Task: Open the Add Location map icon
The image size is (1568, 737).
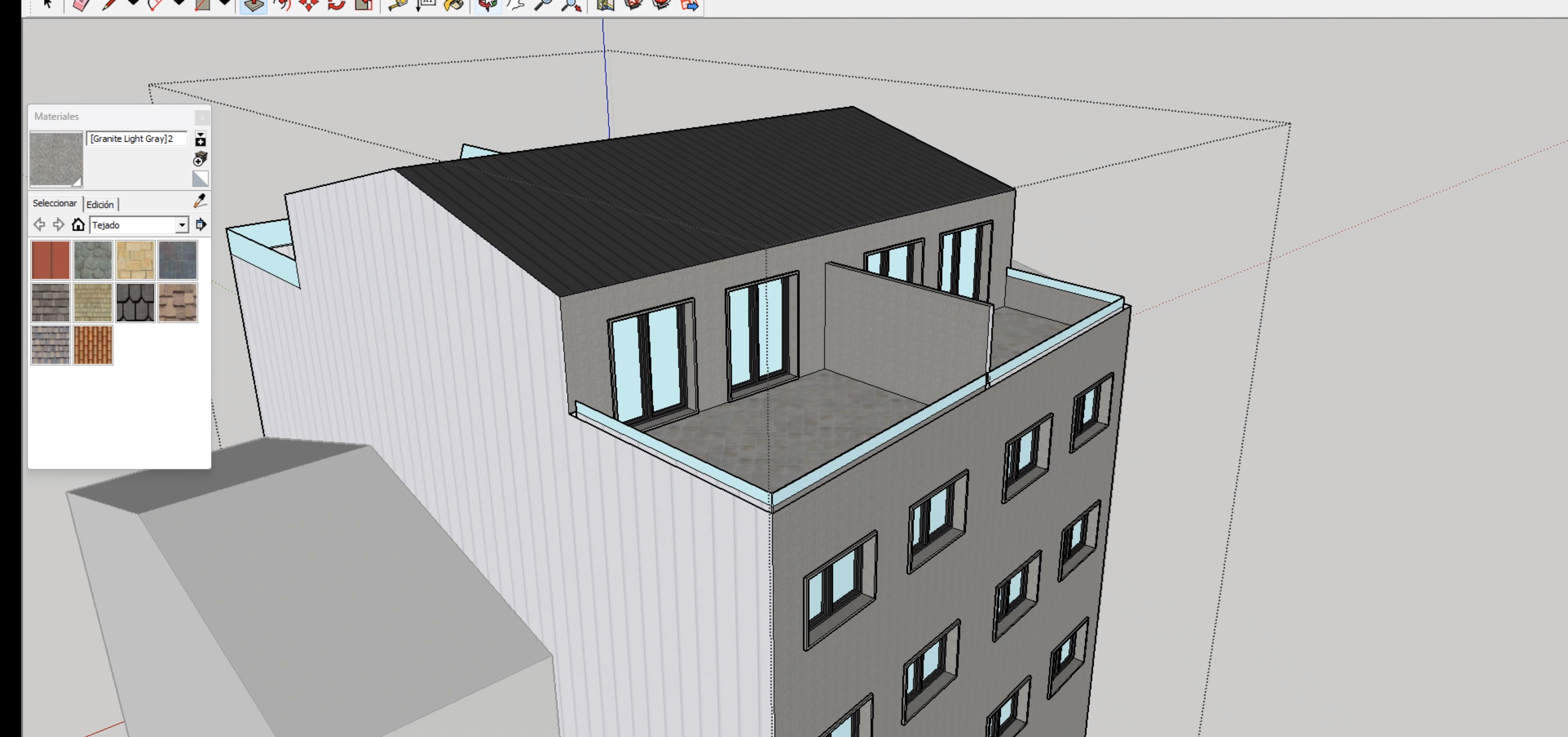Action: pos(605,4)
